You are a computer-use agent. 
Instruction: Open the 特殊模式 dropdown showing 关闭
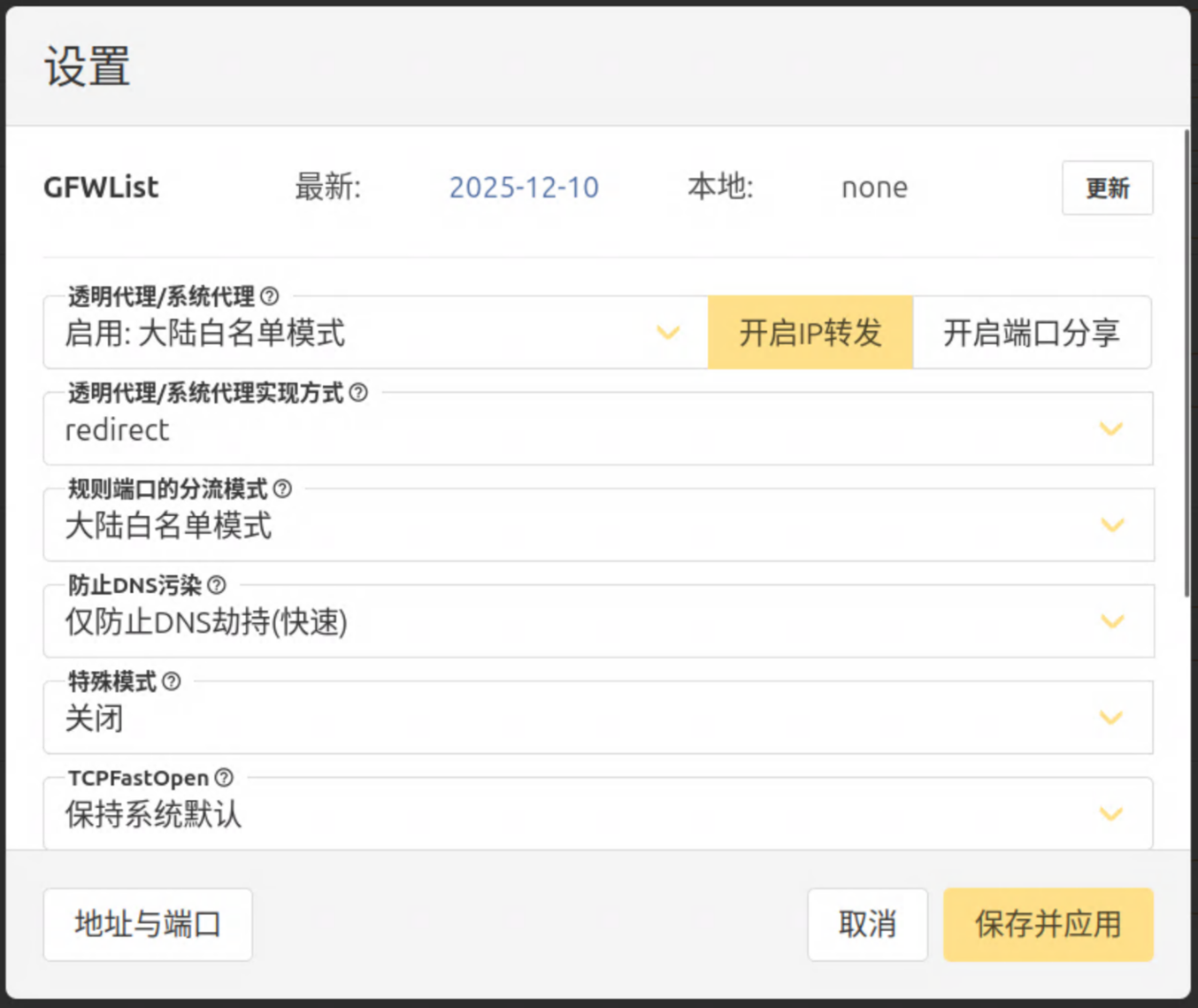point(598,718)
